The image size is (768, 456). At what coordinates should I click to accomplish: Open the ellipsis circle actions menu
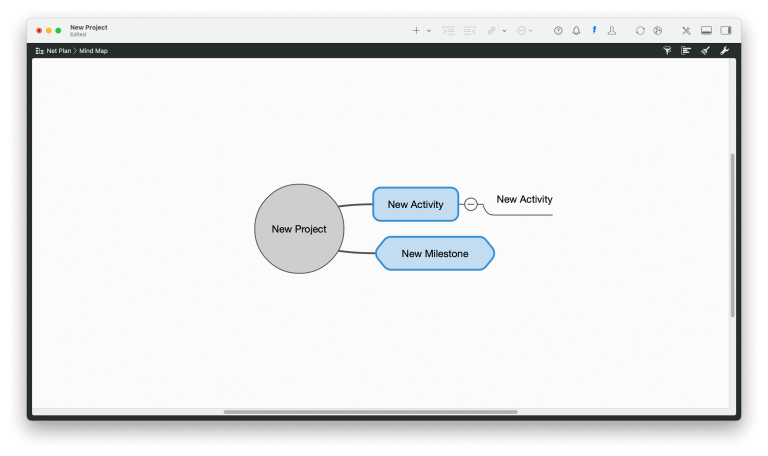point(522,30)
